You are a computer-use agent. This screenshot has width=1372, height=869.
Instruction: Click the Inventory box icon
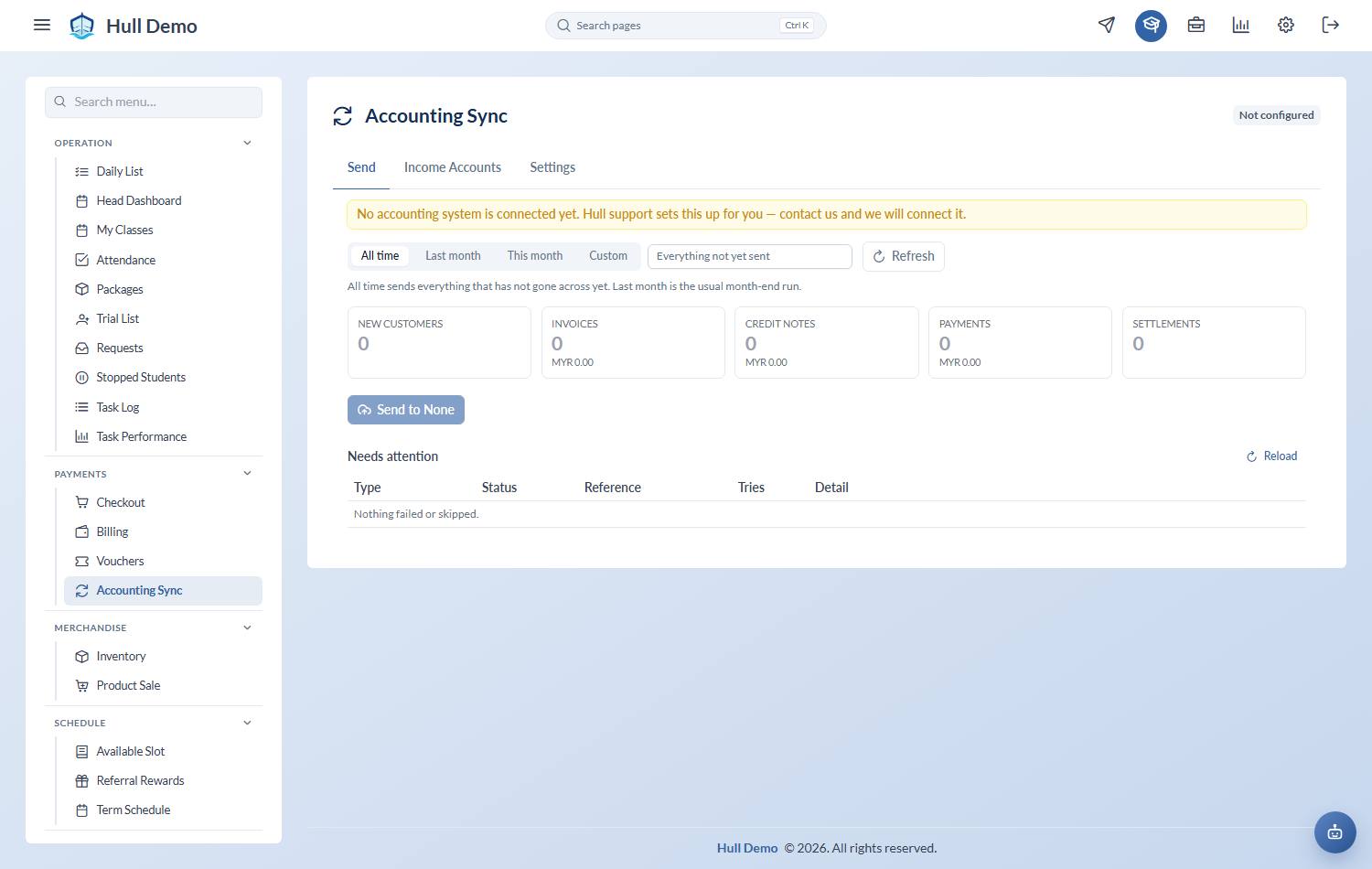pos(81,656)
